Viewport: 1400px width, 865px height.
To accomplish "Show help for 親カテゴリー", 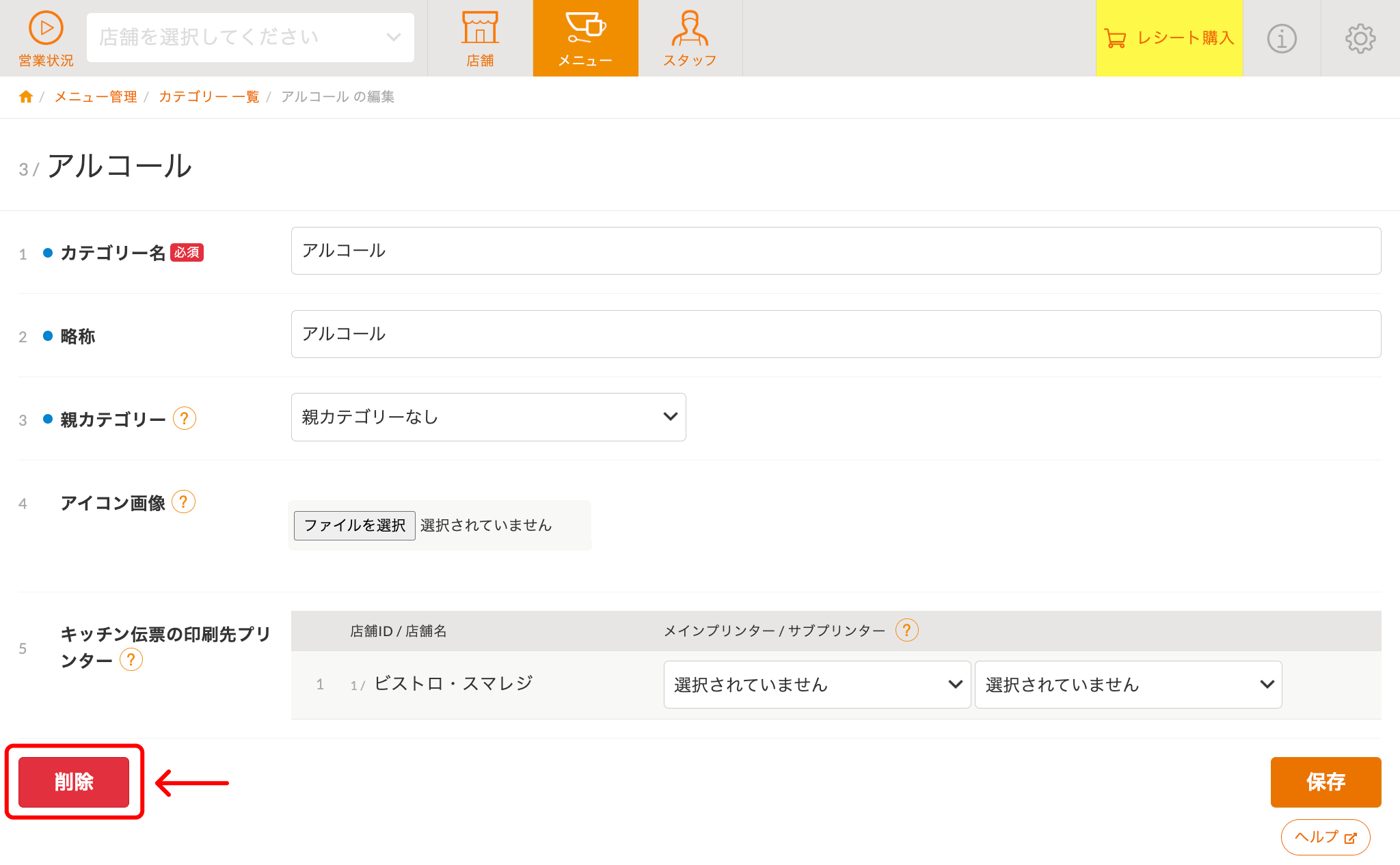I will pos(185,418).
